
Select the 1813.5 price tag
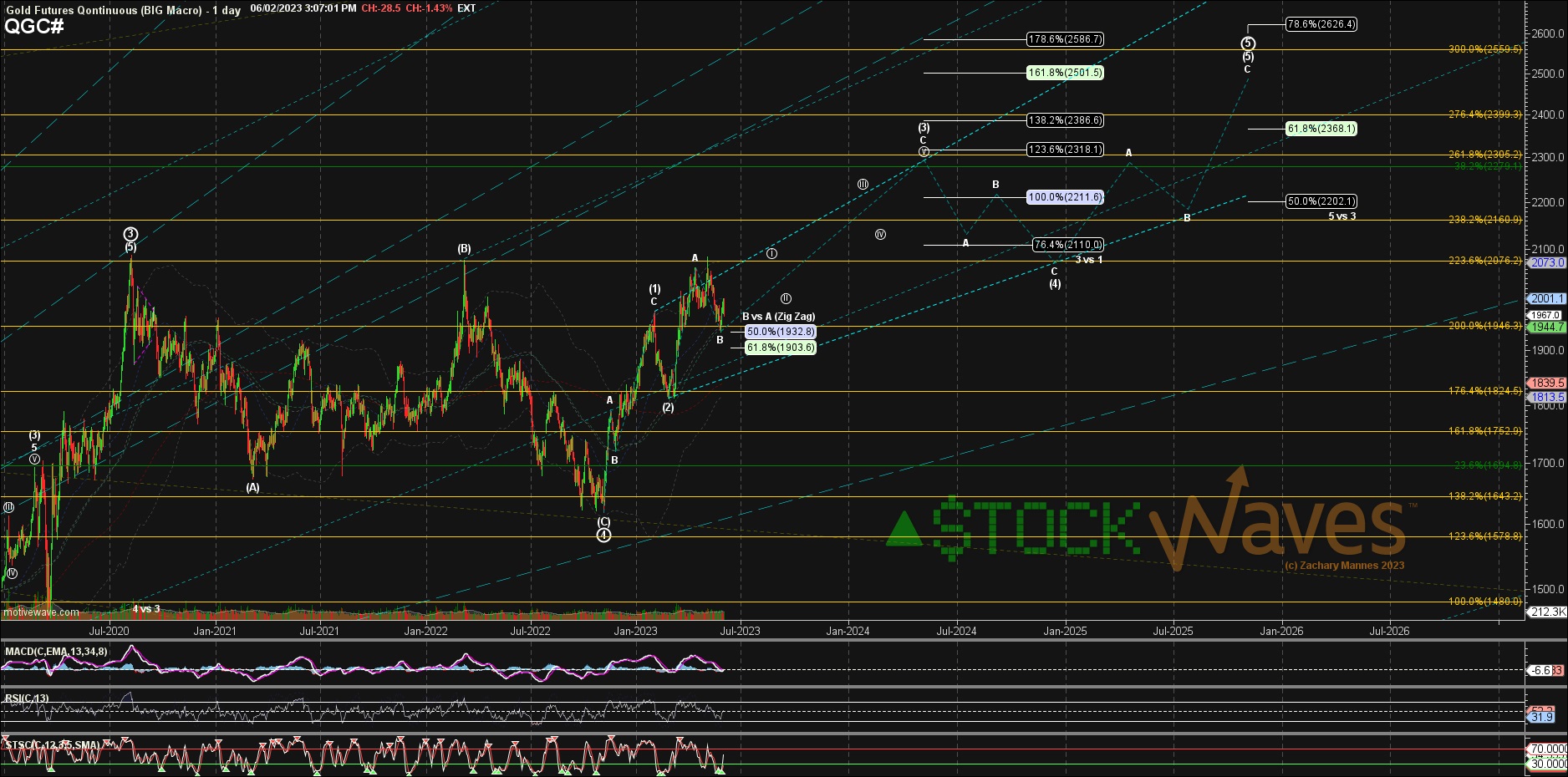[x=1547, y=397]
